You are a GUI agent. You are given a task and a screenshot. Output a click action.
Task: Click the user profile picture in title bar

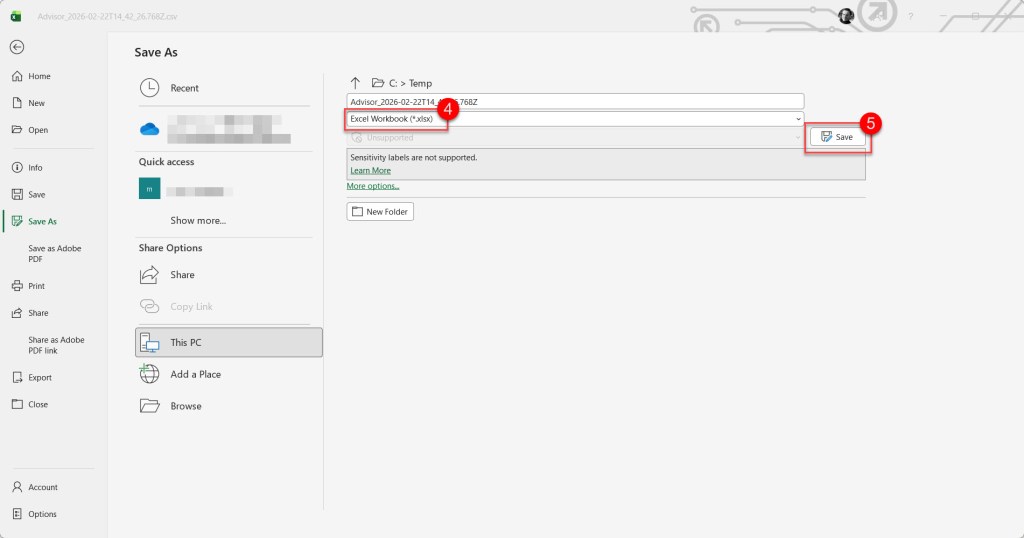(x=846, y=16)
